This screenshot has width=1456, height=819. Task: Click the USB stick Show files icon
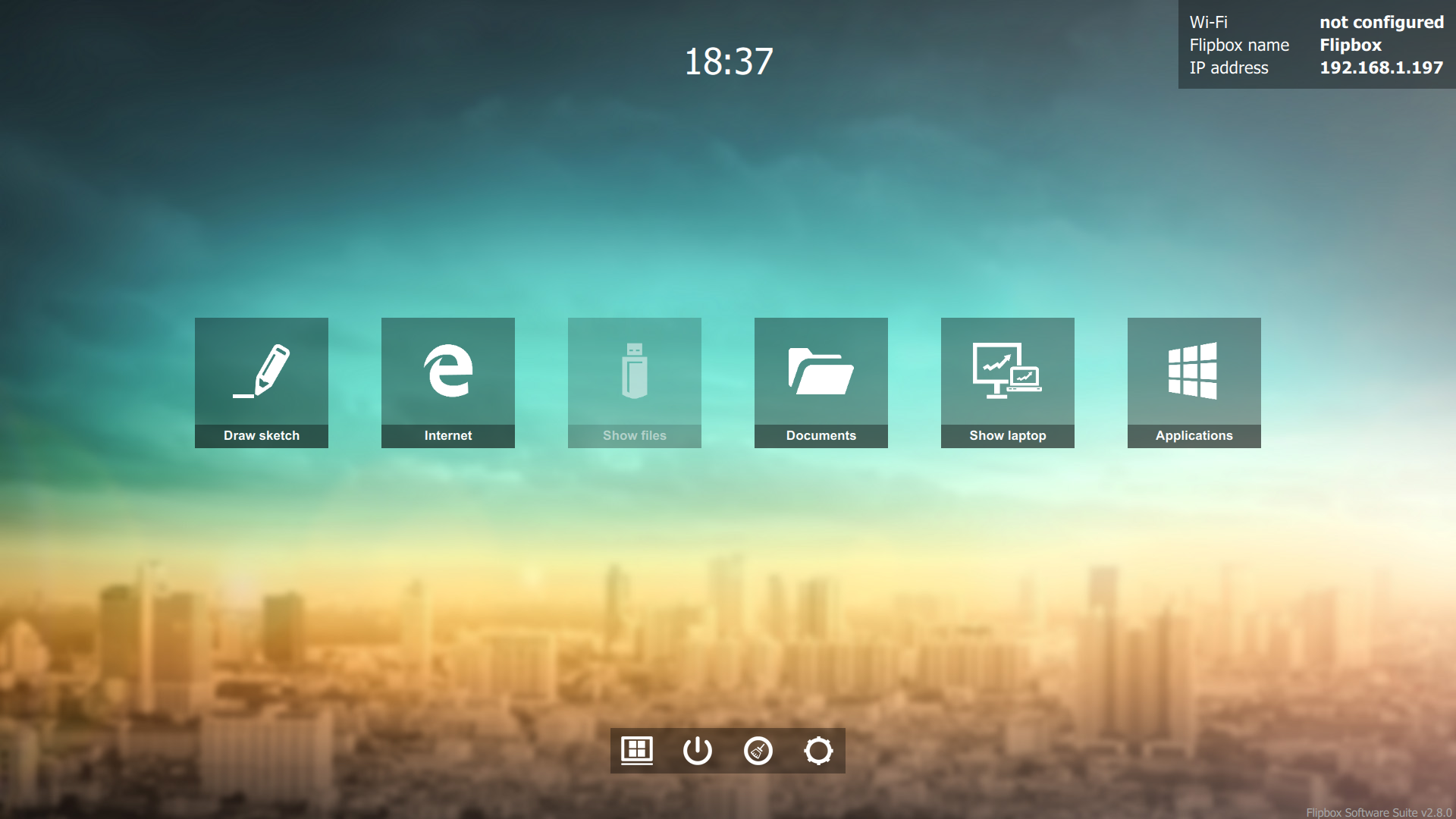(x=635, y=371)
